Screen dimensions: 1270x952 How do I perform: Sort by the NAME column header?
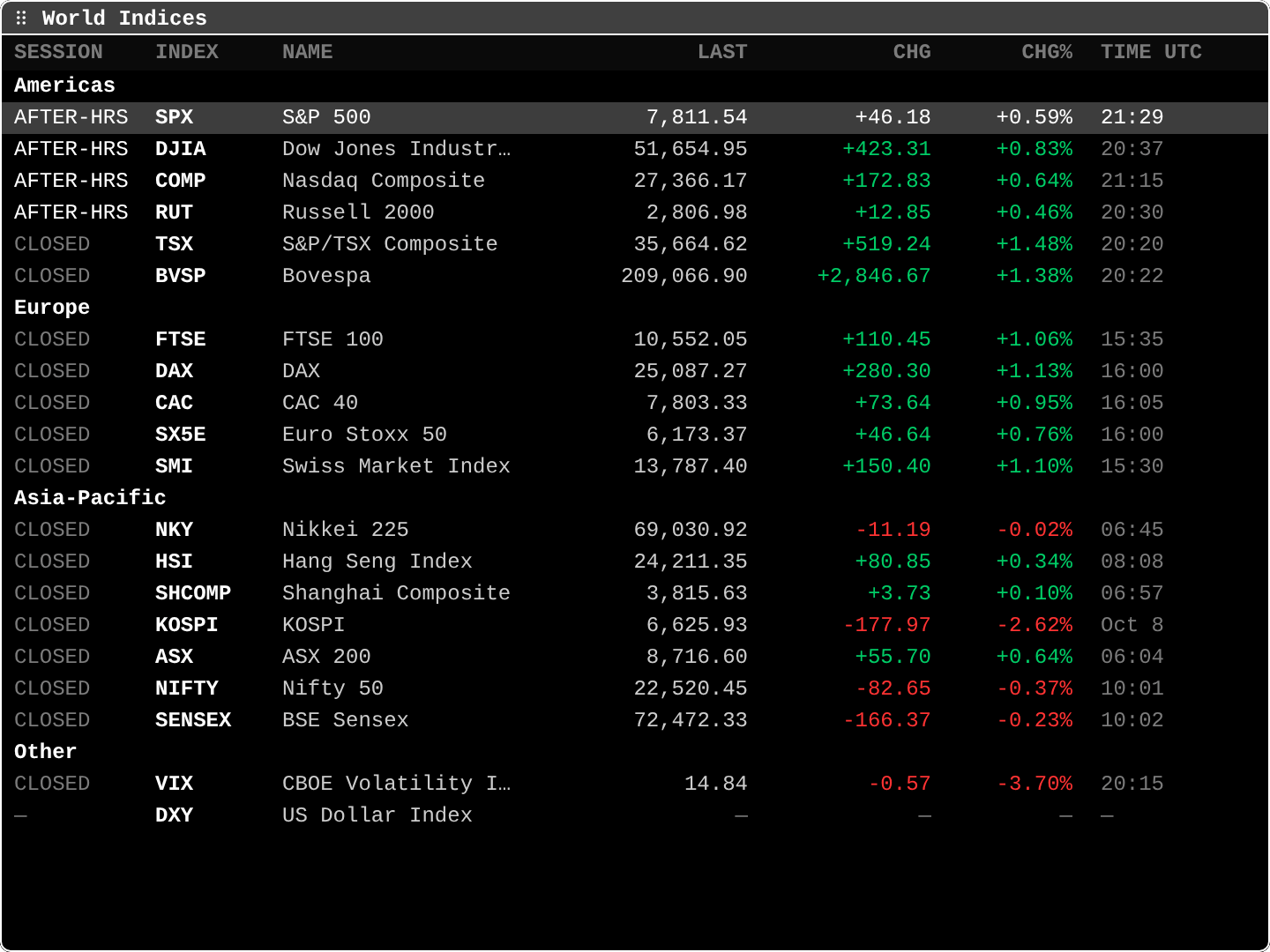pos(308,52)
